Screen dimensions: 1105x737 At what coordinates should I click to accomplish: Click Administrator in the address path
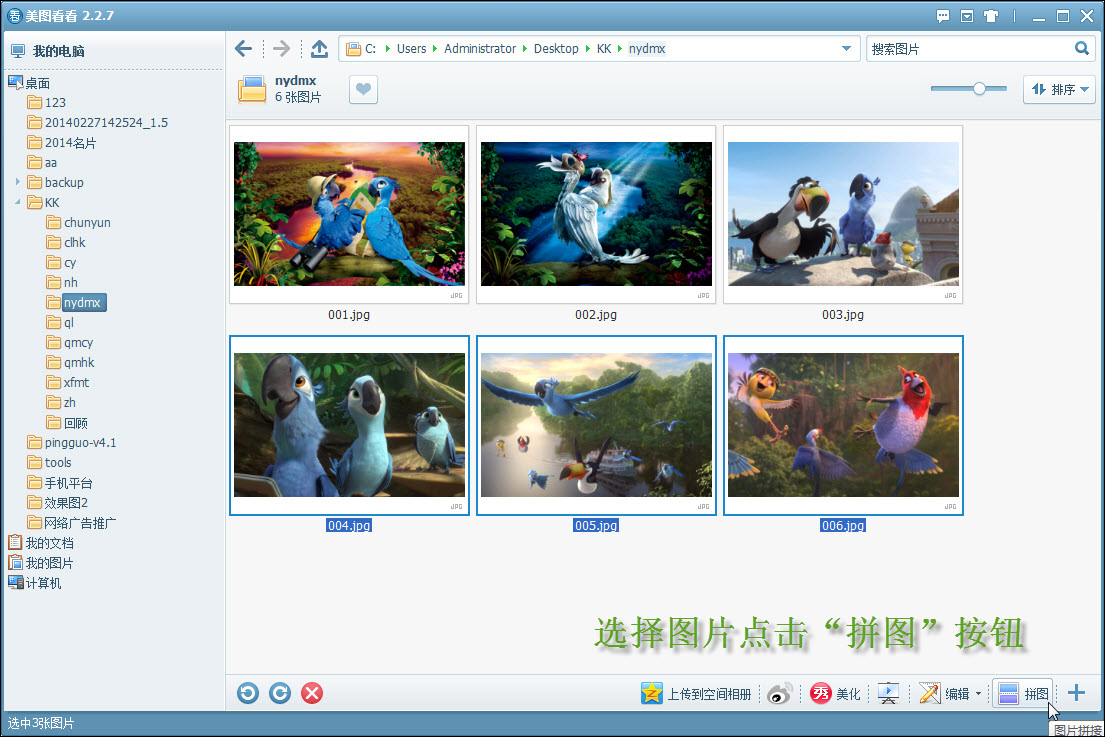pos(479,49)
